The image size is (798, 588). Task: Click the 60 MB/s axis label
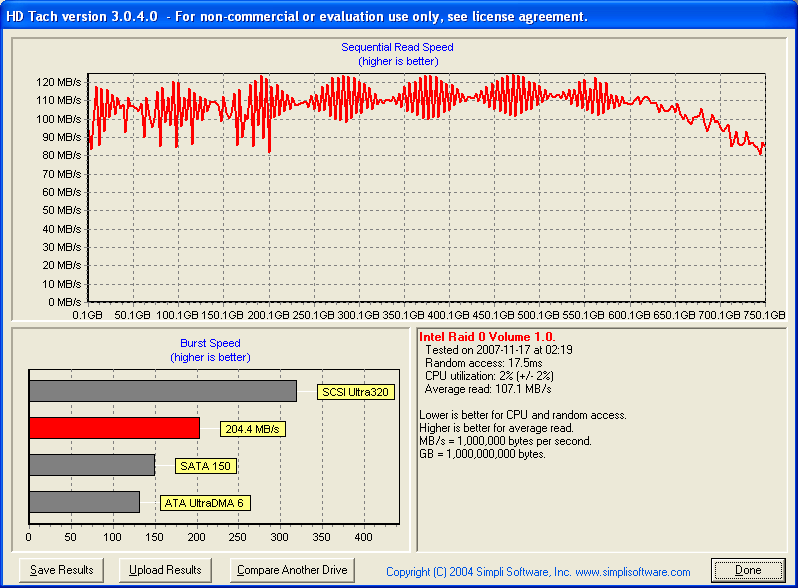click(62, 192)
